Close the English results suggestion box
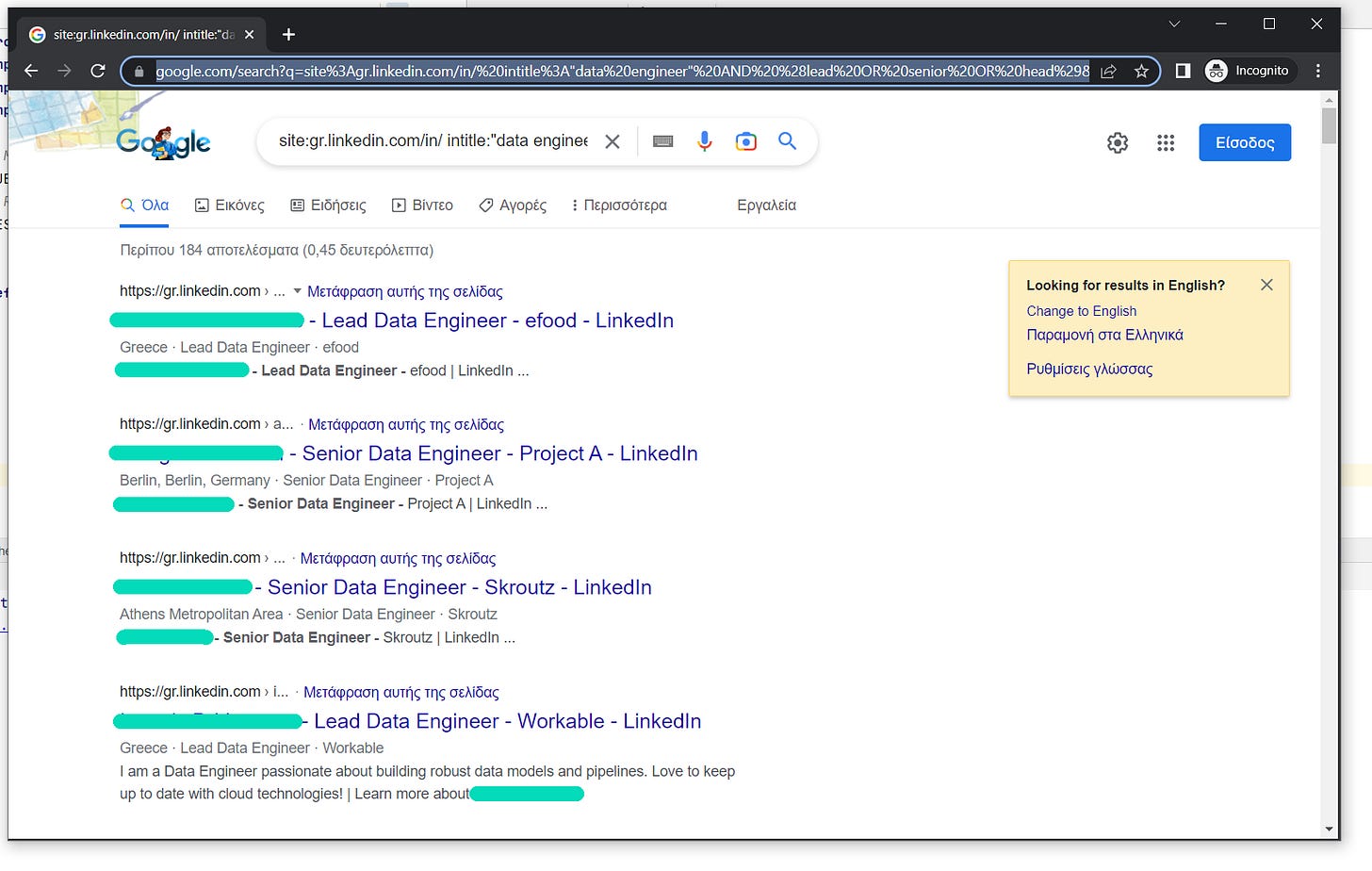Viewport: 1372px width, 871px height. 1266,285
